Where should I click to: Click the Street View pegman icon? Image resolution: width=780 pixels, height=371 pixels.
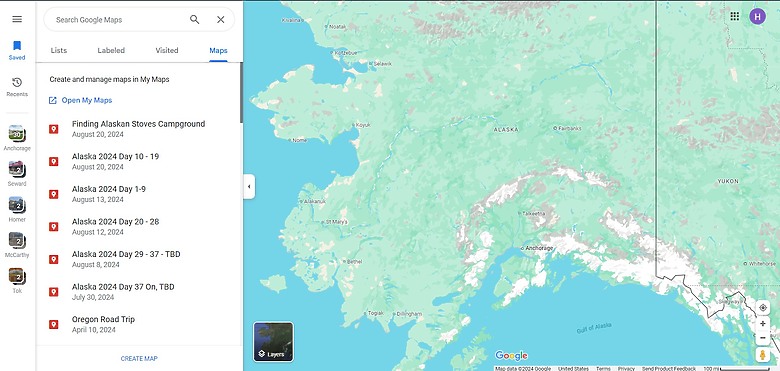point(763,355)
